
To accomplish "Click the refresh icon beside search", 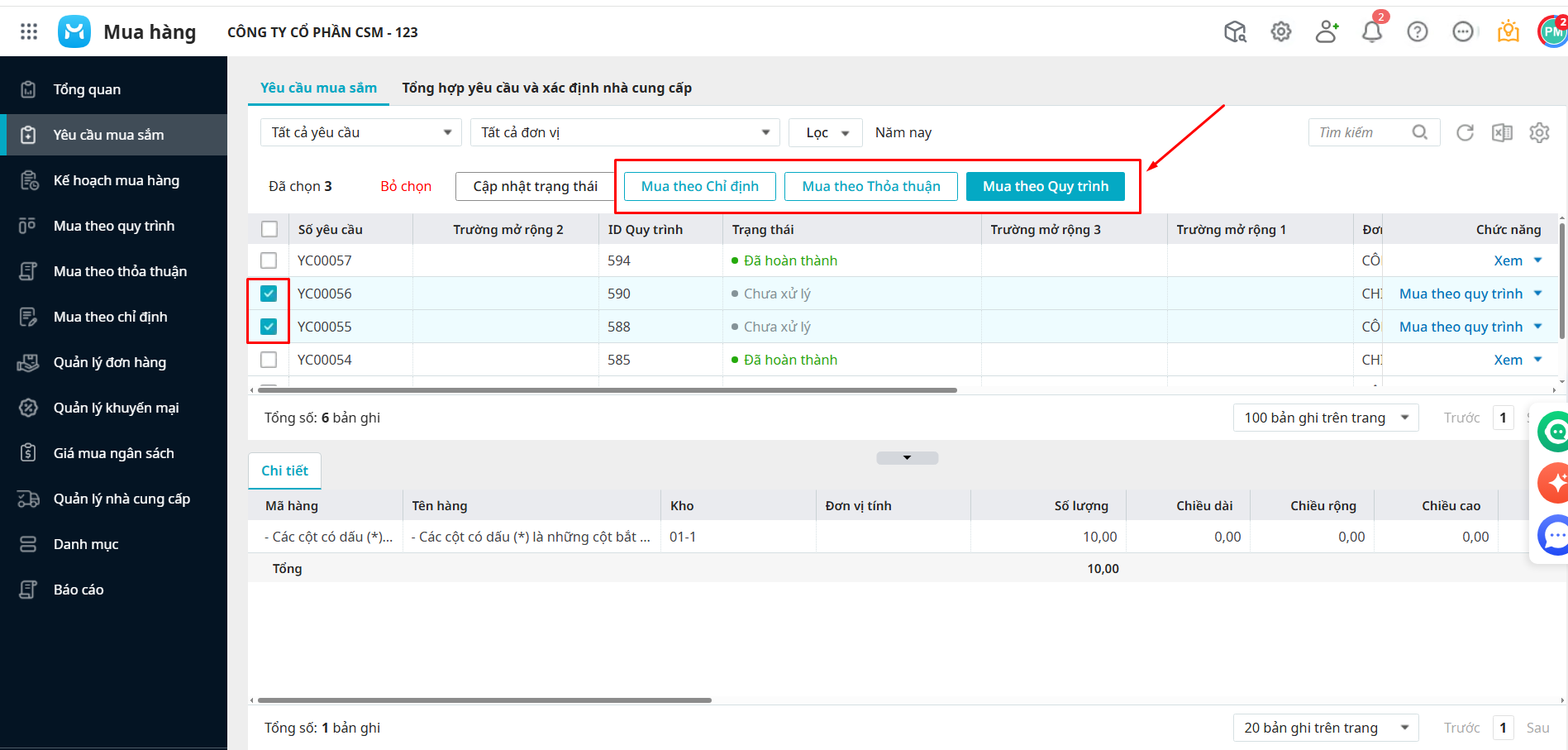I will (x=1465, y=132).
